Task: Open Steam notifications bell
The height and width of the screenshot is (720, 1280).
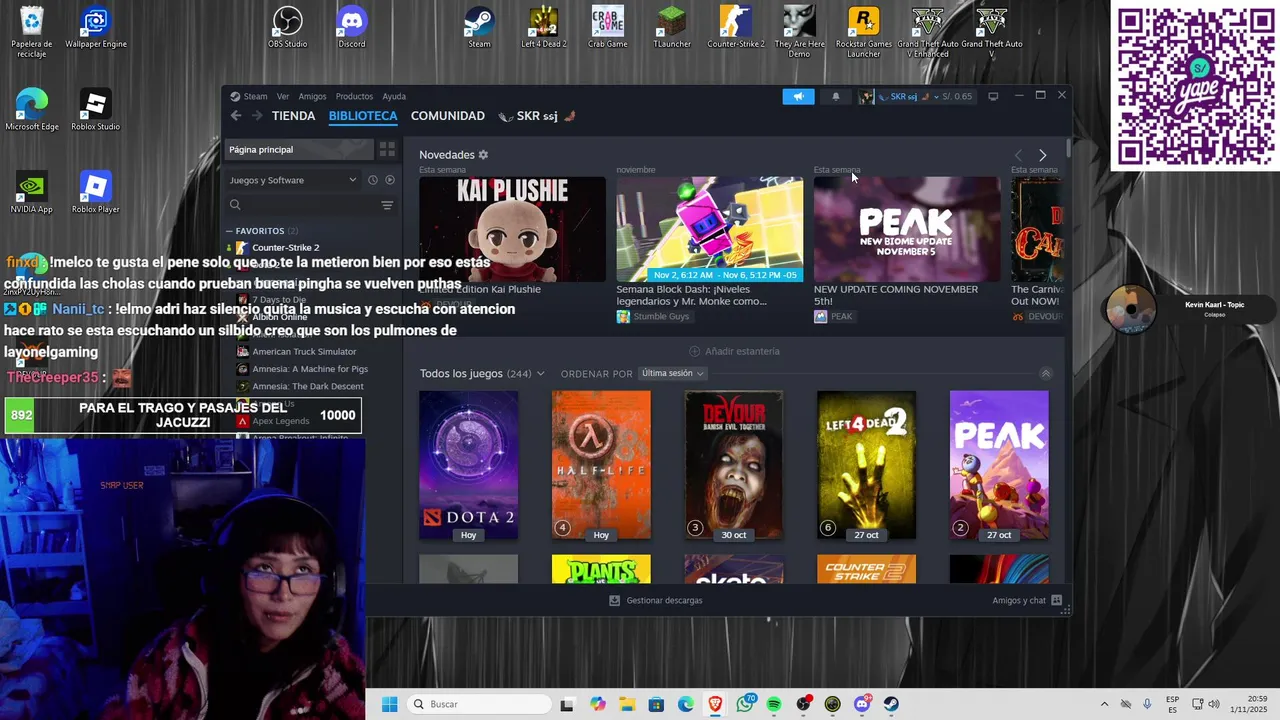Action: coord(836,96)
